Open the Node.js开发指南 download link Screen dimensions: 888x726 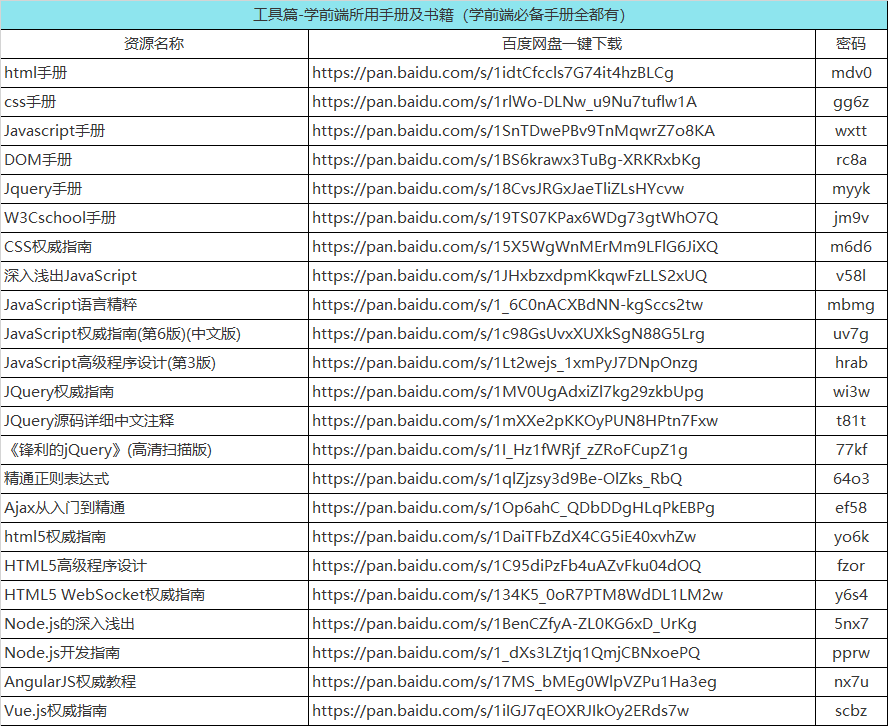tap(506, 653)
